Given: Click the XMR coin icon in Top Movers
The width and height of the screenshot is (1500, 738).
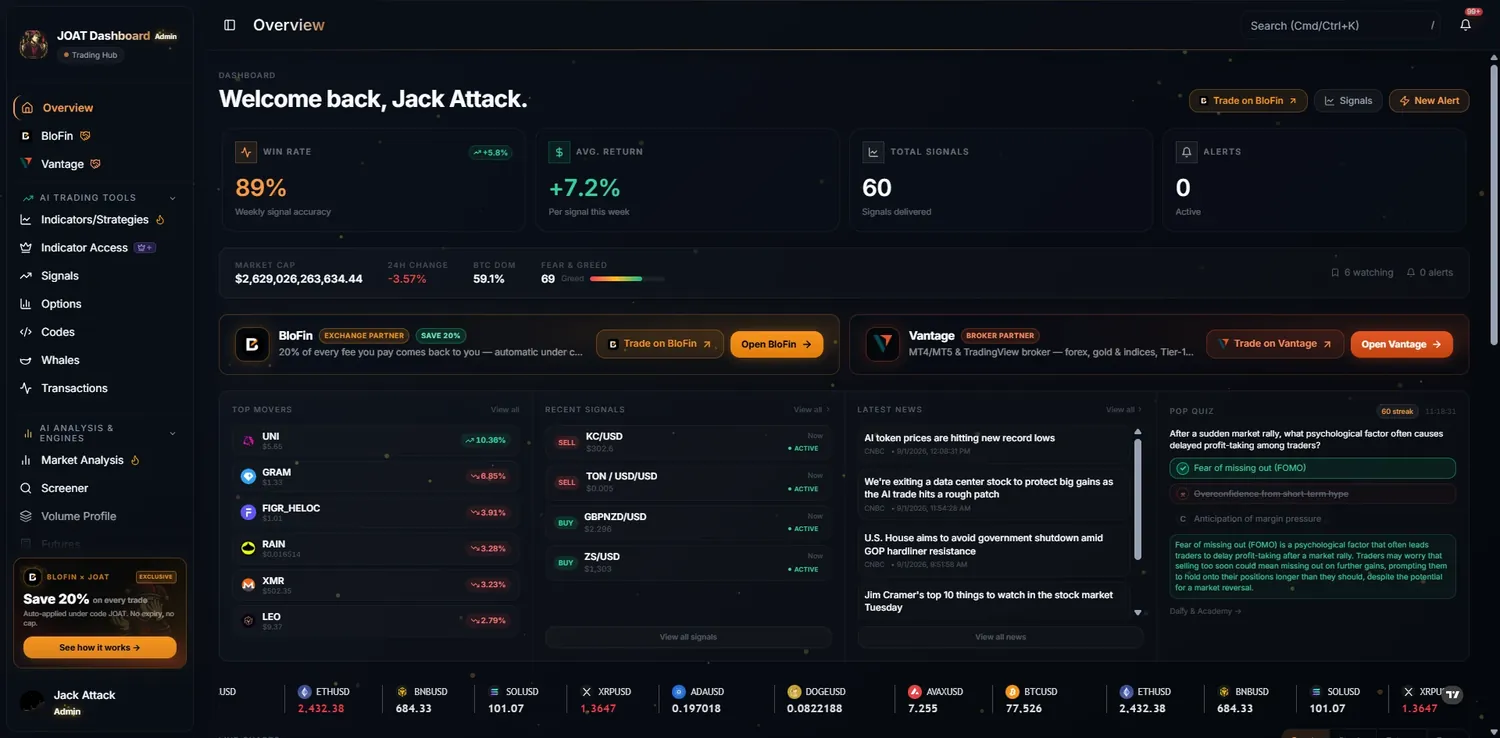Looking at the screenshot, I should coord(248,584).
